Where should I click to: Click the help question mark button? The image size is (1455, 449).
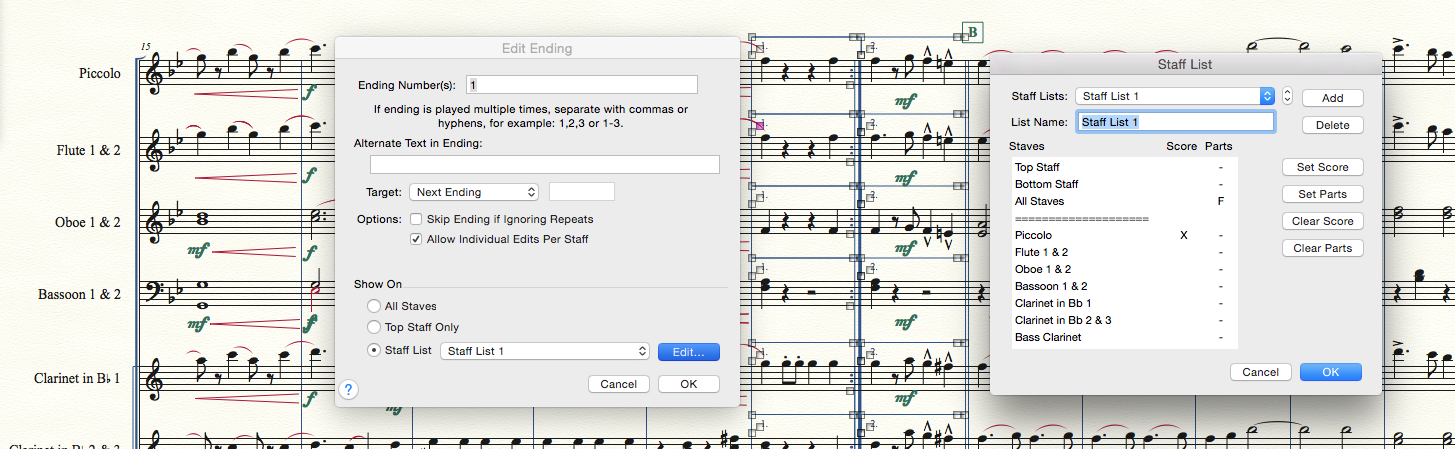click(x=348, y=389)
